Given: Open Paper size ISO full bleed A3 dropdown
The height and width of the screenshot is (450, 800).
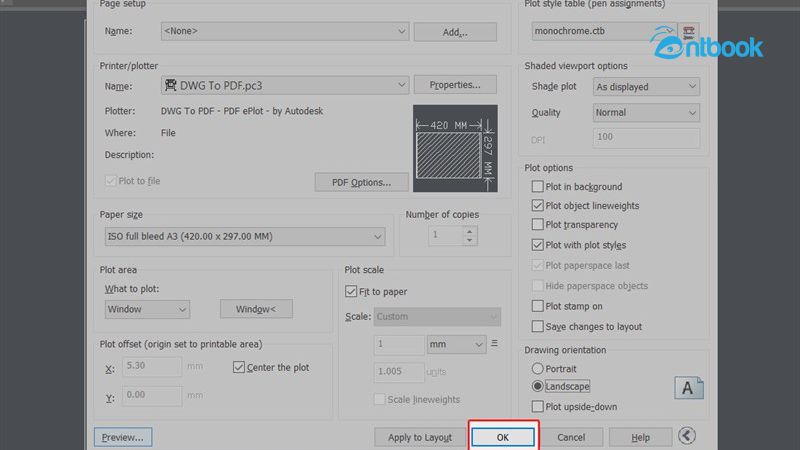Looking at the screenshot, I should click(x=245, y=237).
